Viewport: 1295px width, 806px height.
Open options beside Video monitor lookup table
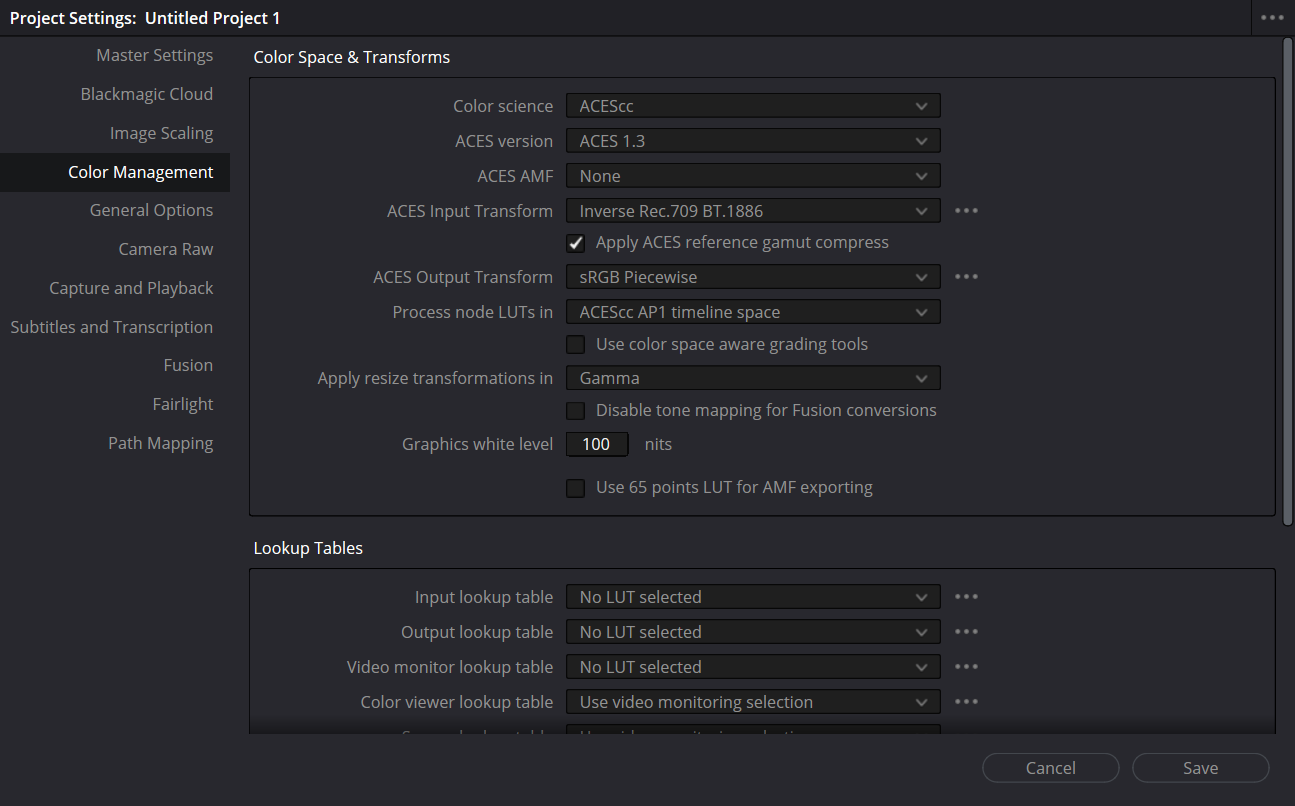click(x=965, y=667)
